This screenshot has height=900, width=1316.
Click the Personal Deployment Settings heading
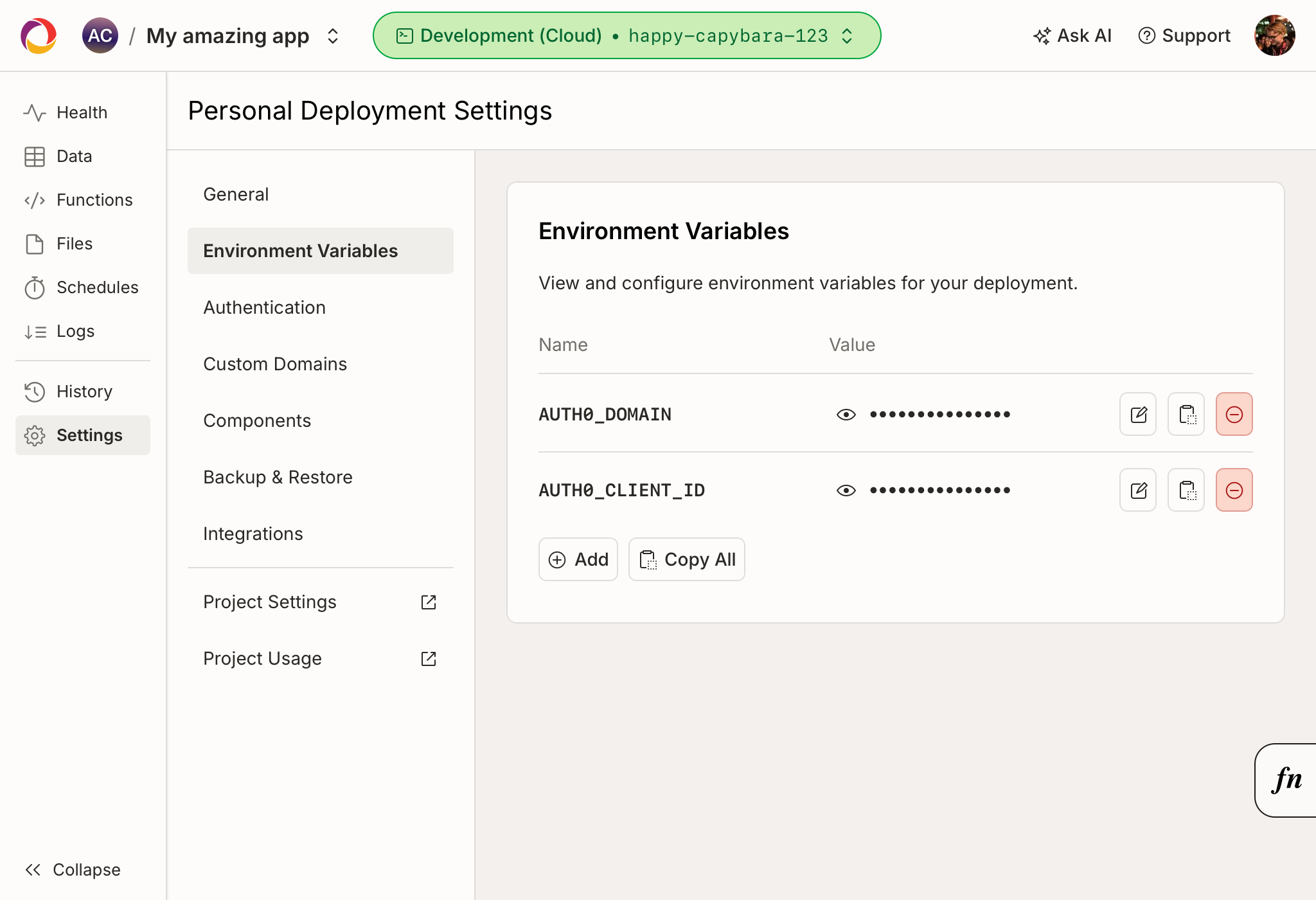(370, 111)
